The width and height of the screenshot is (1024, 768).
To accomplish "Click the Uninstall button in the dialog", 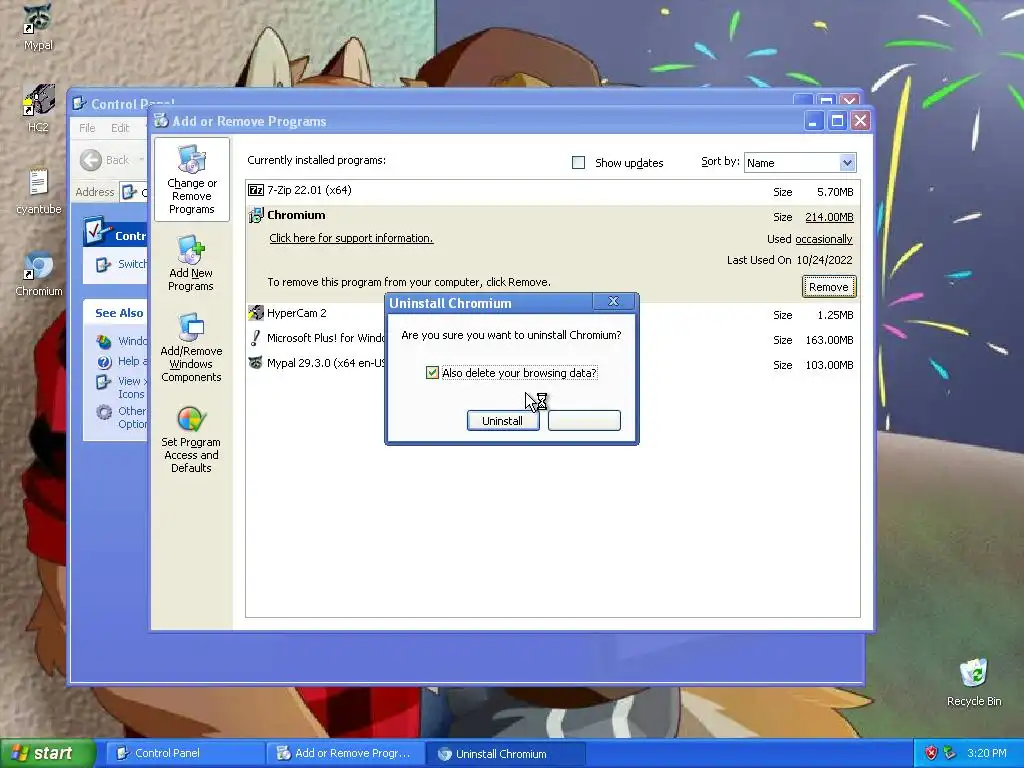I will (503, 421).
